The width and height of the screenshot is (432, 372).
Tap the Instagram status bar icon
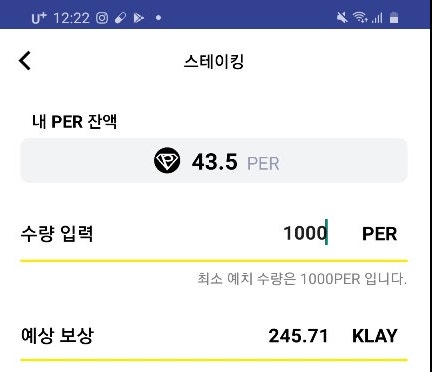(102, 18)
